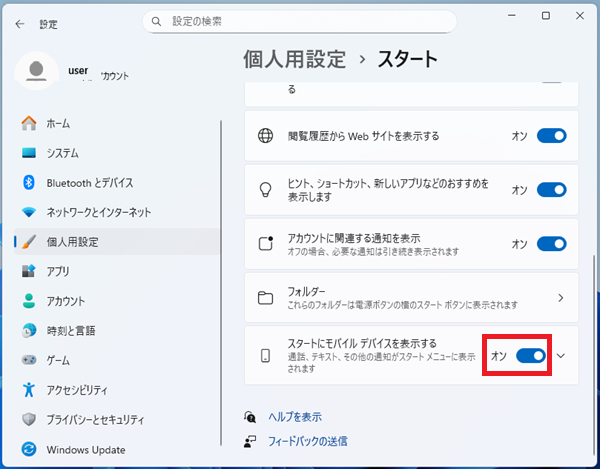Click the Bluetooth とデバイス icon
Viewport: 600px width, 469px height.
(28, 183)
